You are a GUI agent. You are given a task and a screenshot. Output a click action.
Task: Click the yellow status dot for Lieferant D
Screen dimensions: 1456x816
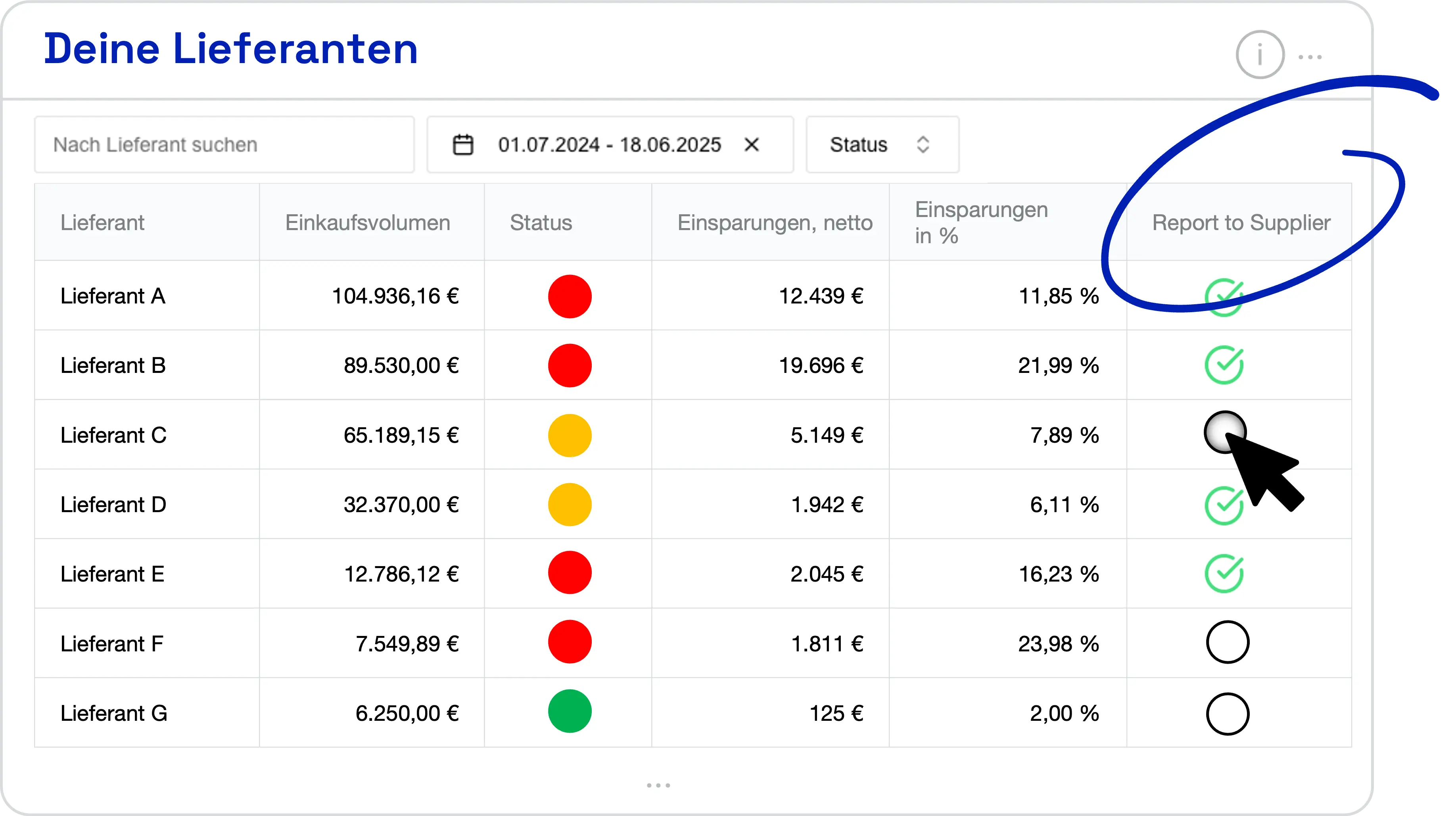pos(569,504)
